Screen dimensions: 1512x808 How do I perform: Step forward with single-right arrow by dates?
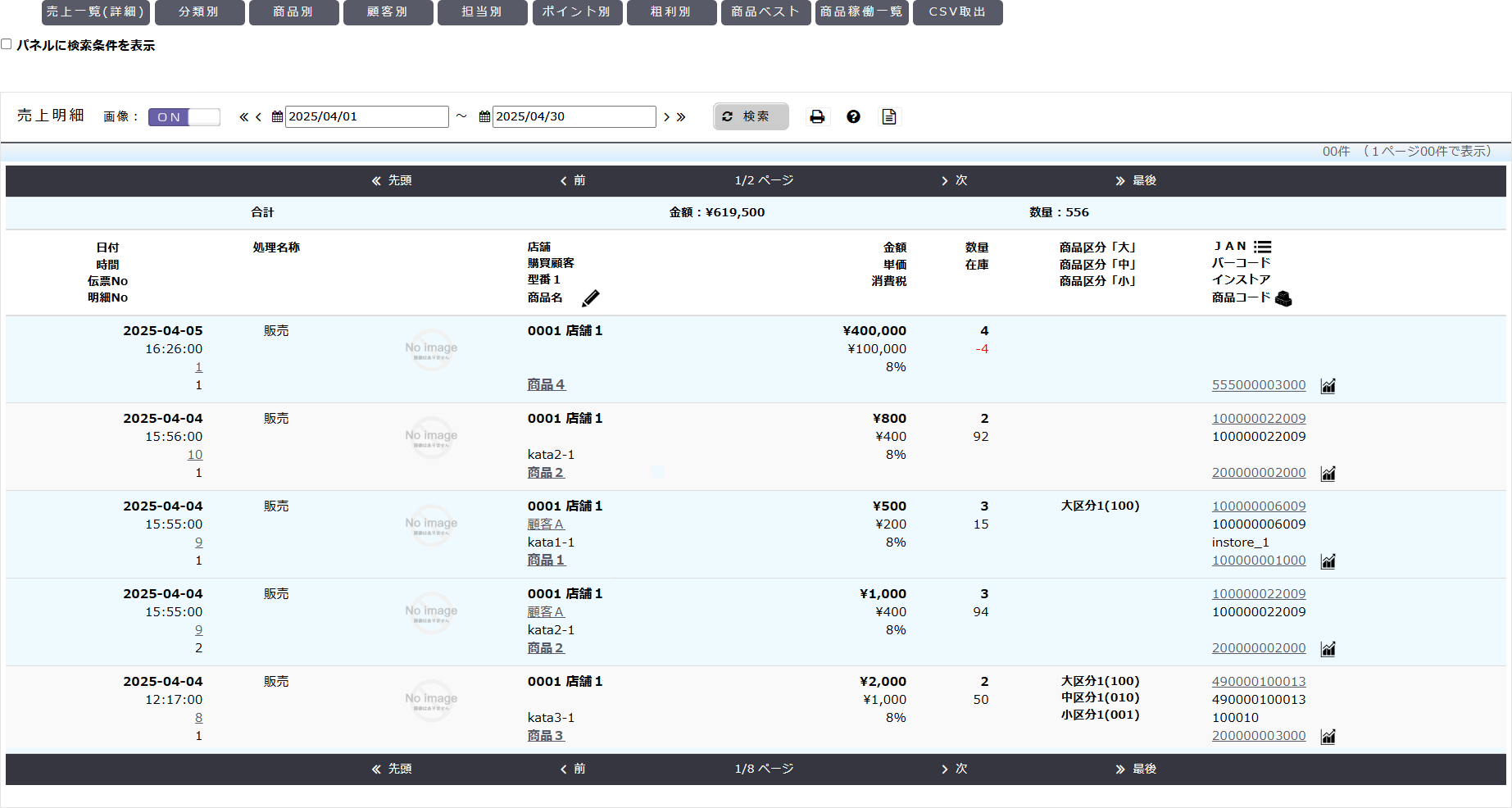point(666,117)
